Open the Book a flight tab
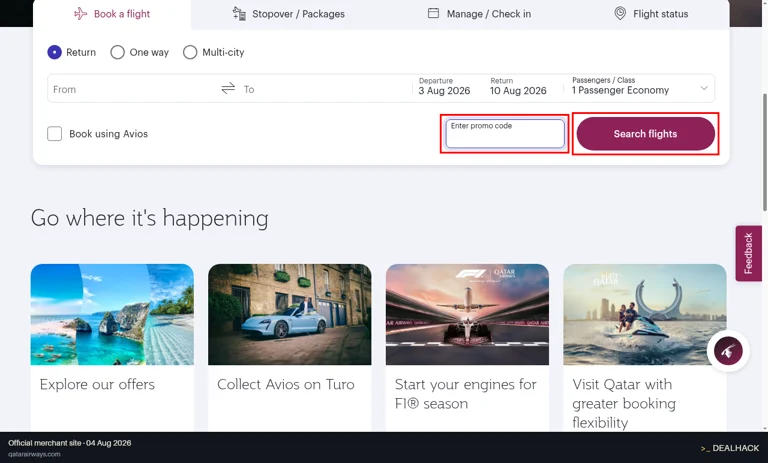The image size is (768, 463). tap(112, 14)
